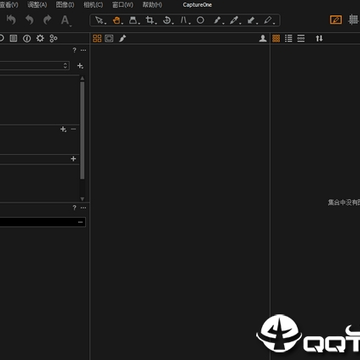Click the auto adjust 'A' icon
This screenshot has height=360, width=360.
click(65, 21)
